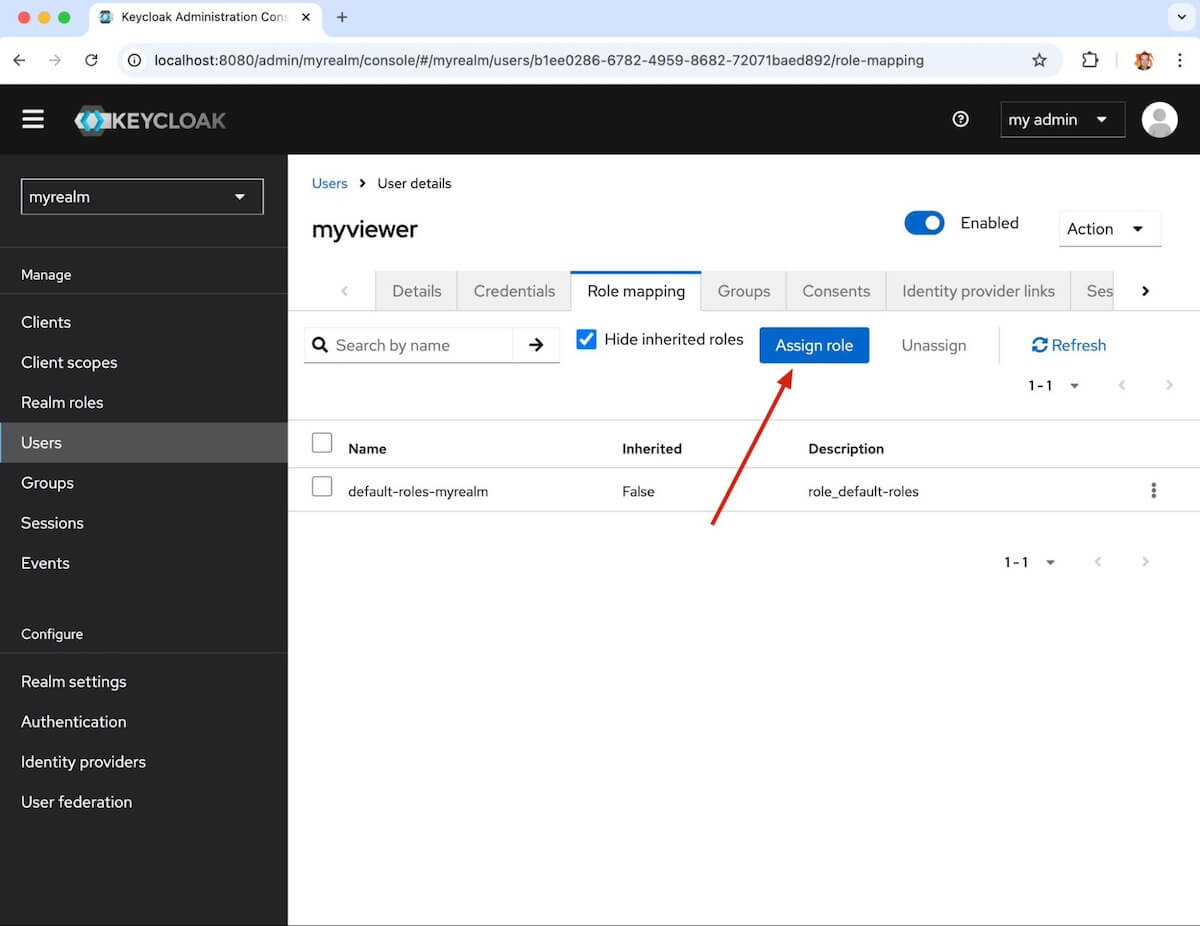
Task: Click the browser back arrow
Action: [x=19, y=60]
